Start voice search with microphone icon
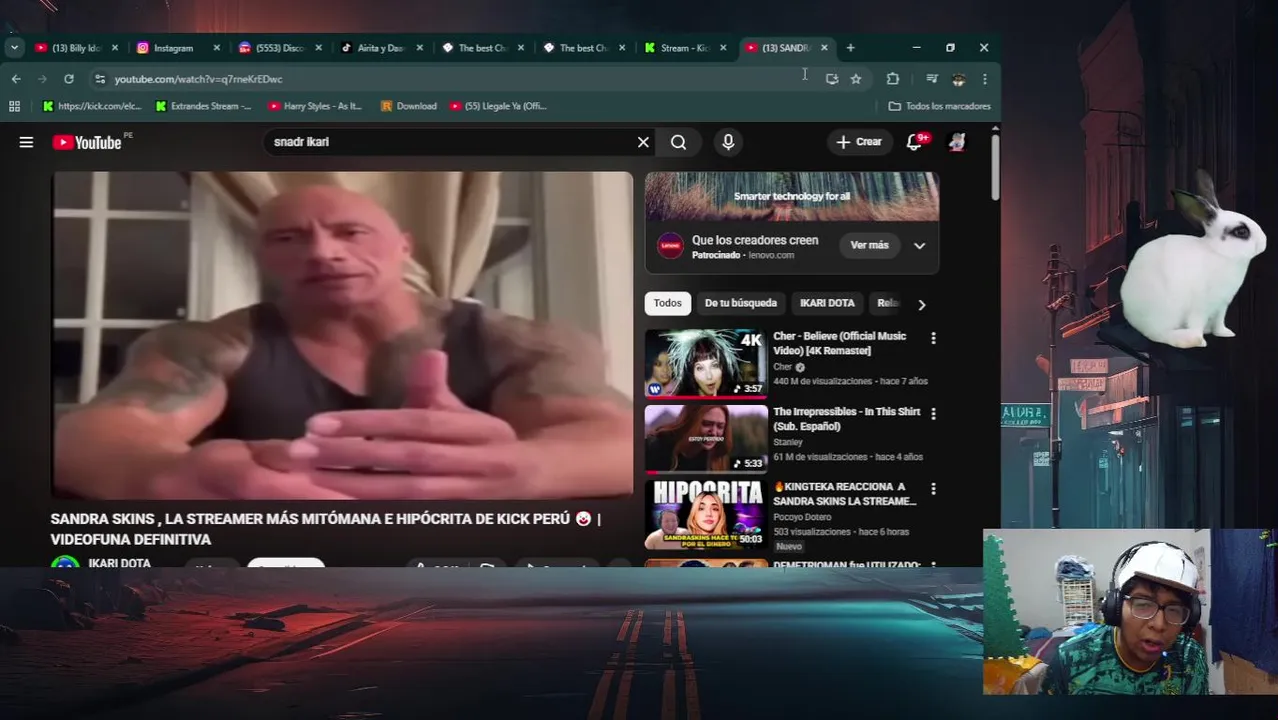Screen dimensions: 1278x720 (x=728, y=142)
